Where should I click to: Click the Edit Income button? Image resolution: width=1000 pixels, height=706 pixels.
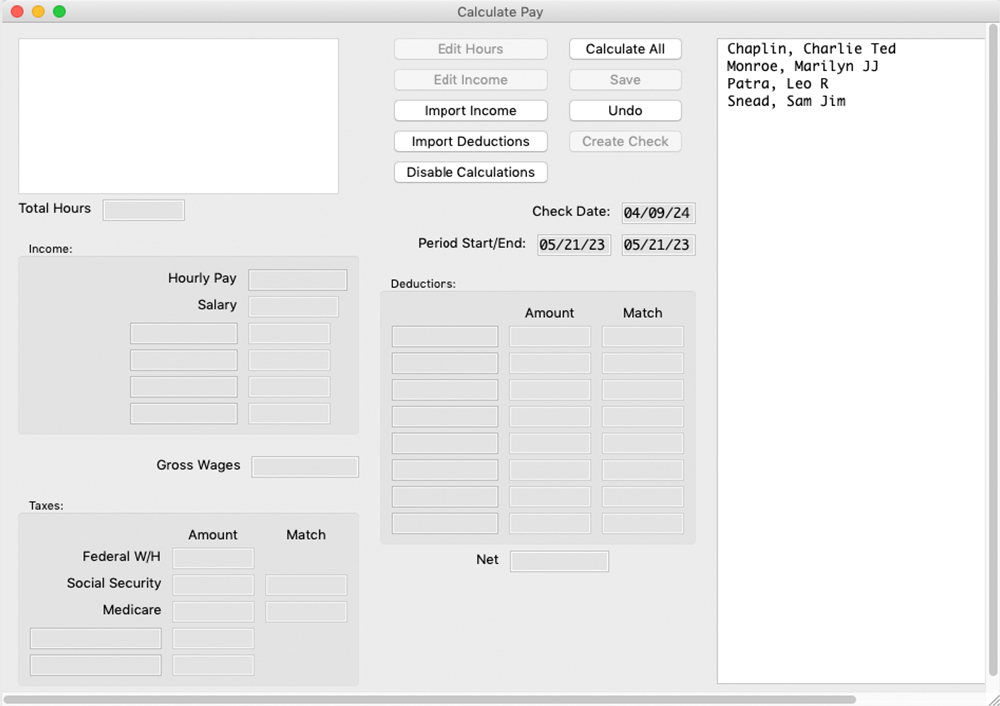coord(470,79)
